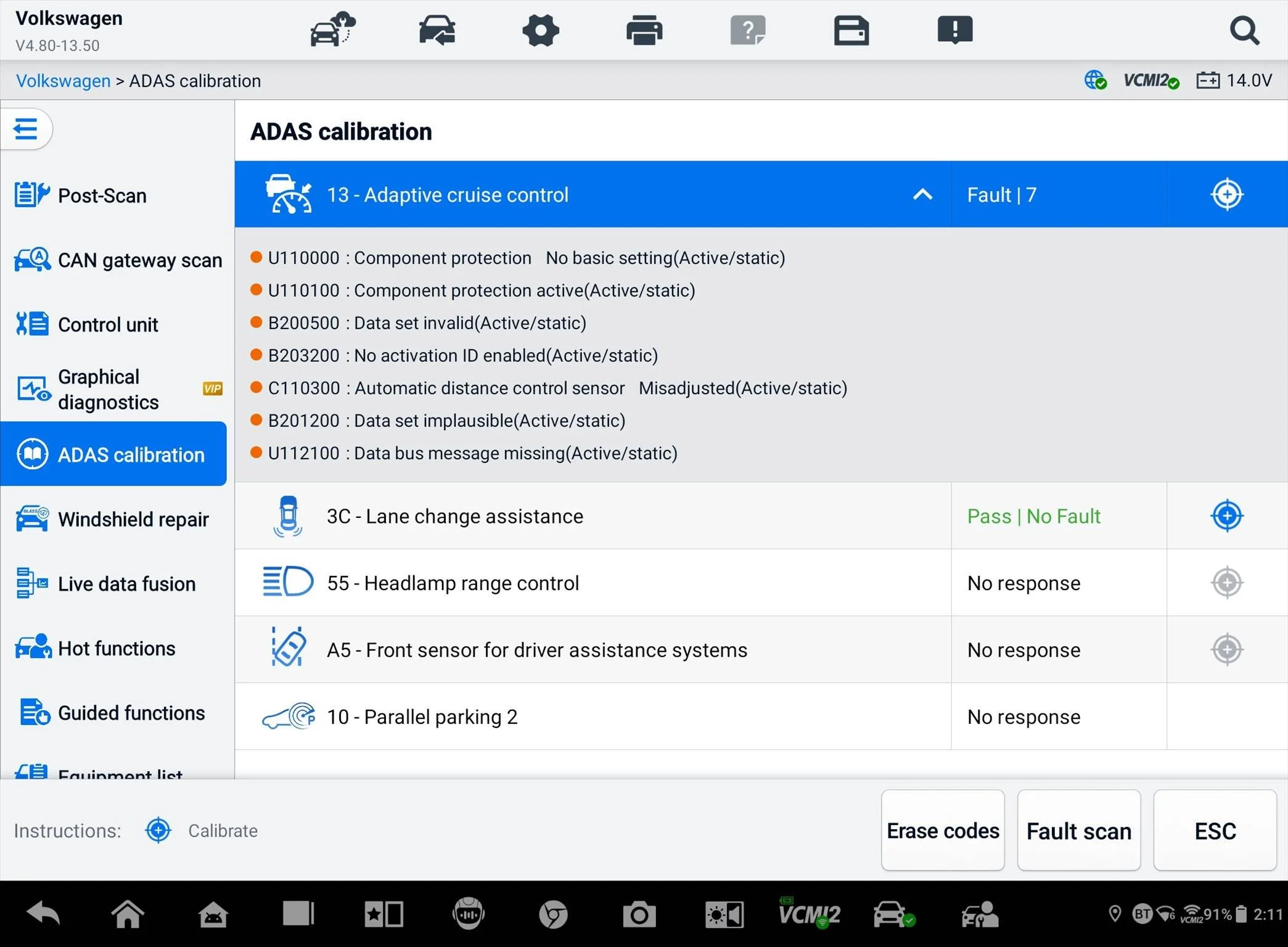Tap calibrate target for Headlamp range control
The height and width of the screenshot is (947, 1288).
[x=1227, y=583]
